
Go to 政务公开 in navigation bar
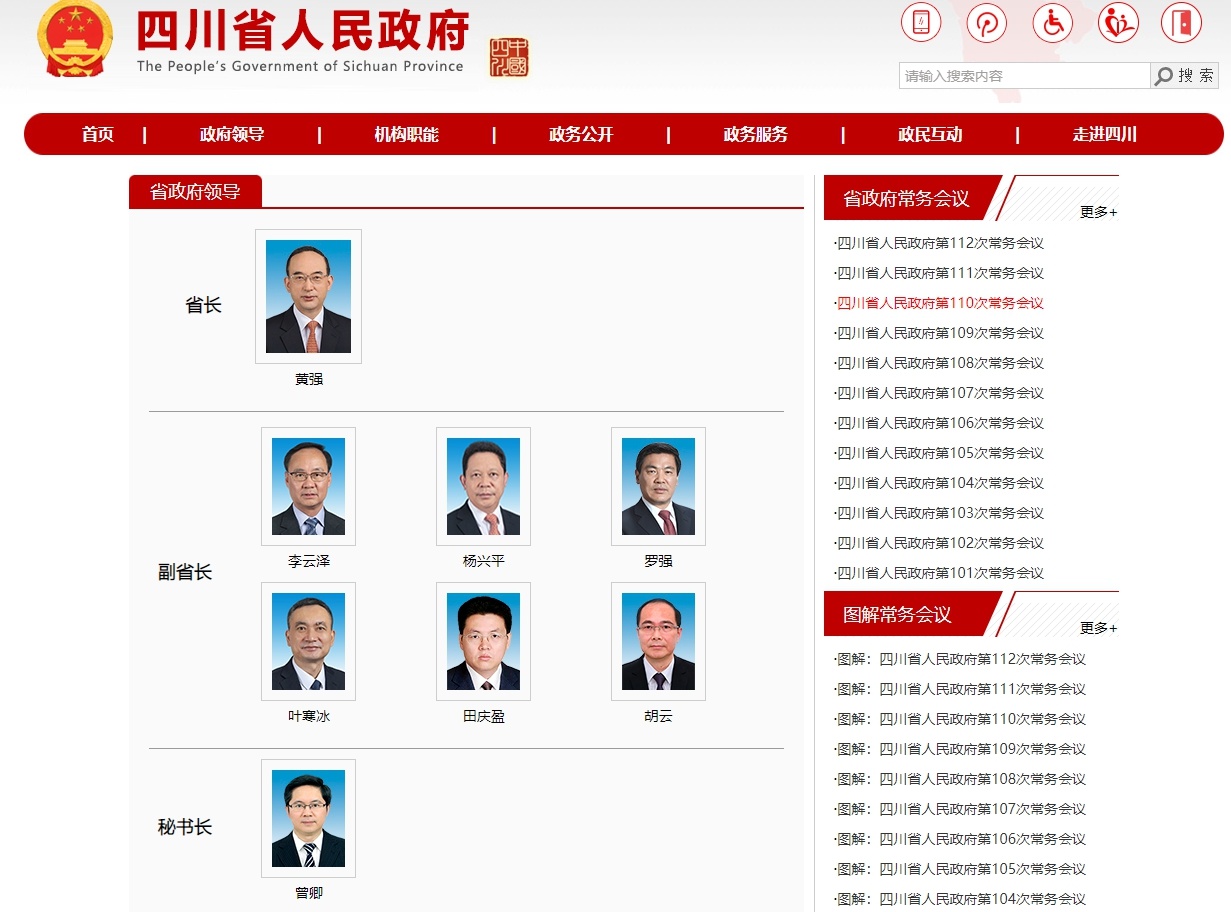[x=581, y=134]
